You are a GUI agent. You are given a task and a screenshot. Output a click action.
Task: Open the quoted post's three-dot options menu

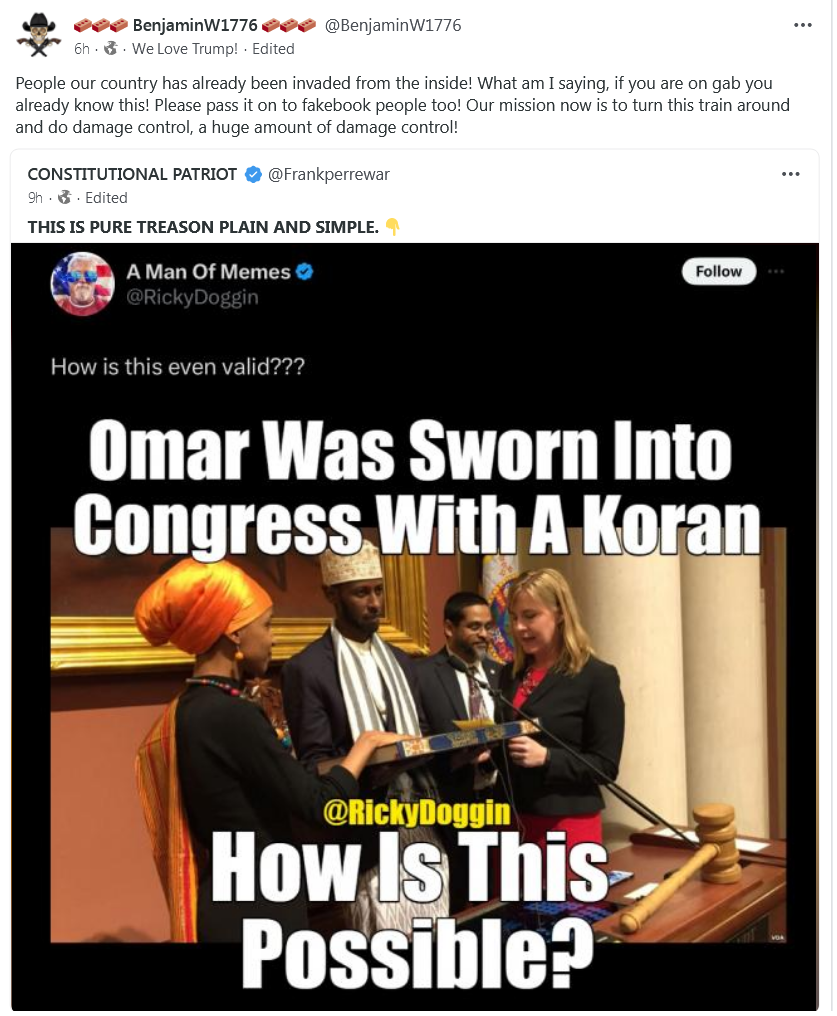(790, 174)
